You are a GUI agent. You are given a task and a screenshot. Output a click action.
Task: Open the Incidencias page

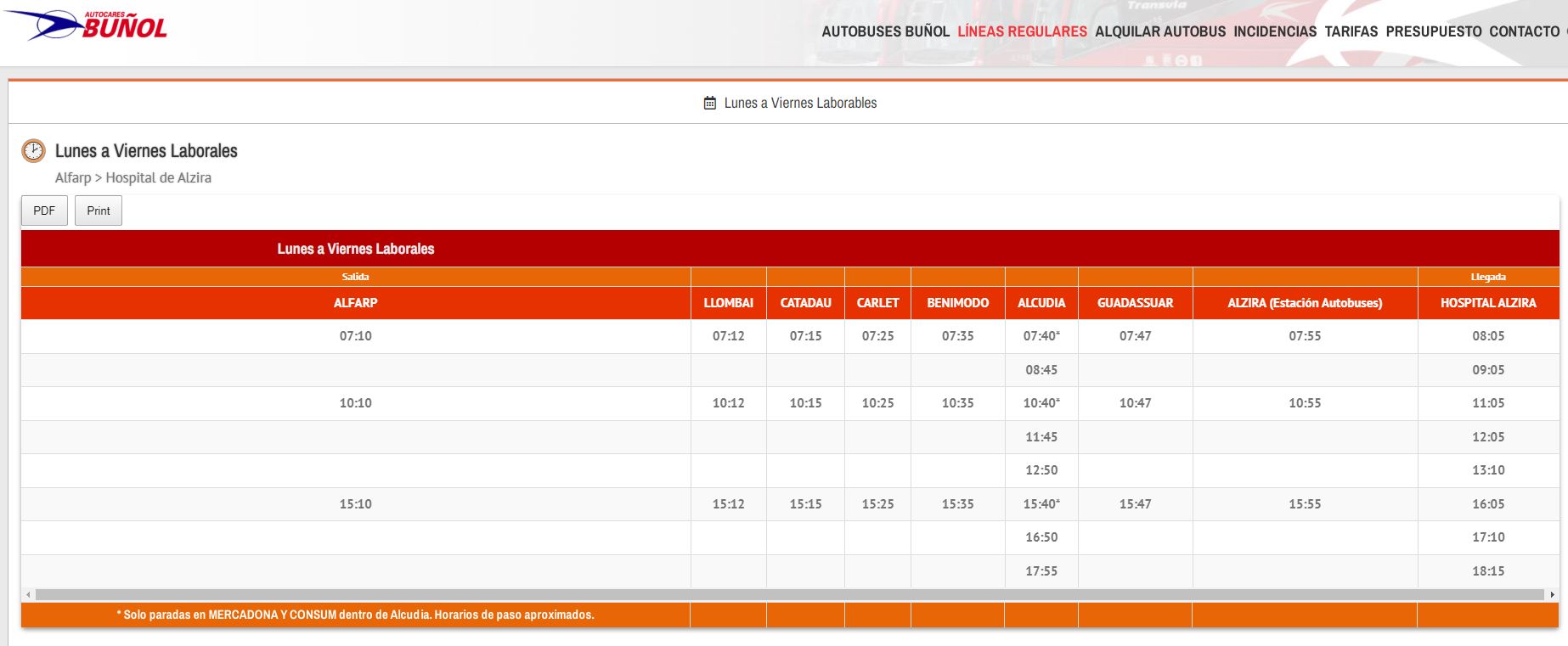point(1275,31)
